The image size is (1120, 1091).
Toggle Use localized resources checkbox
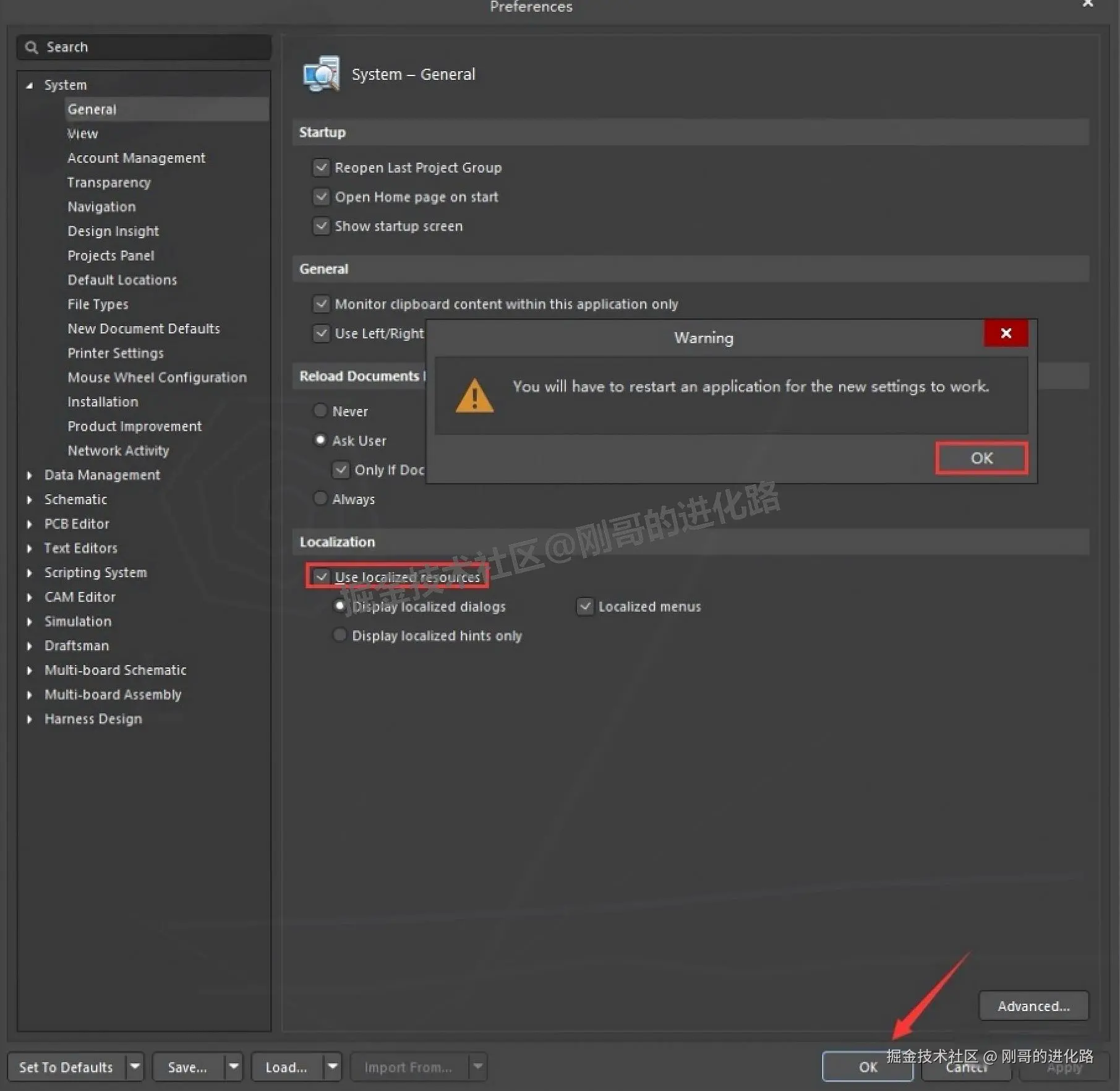321,576
